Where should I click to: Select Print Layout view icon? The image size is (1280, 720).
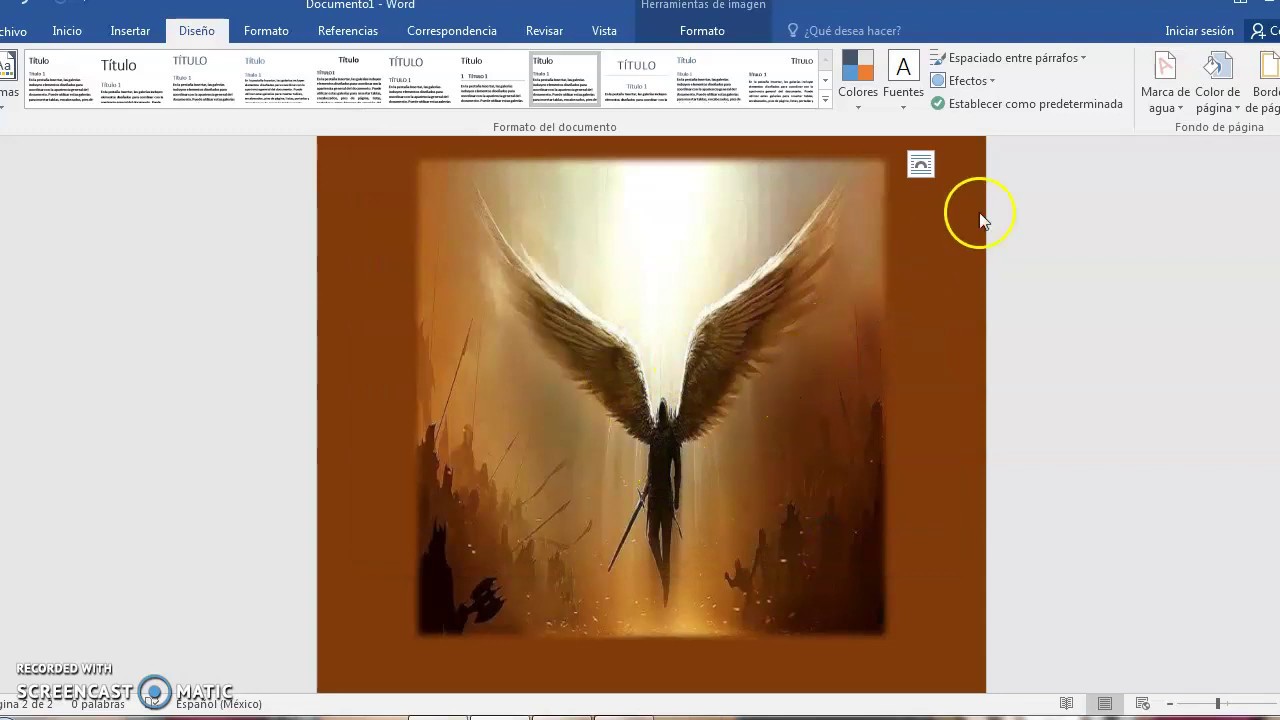click(1105, 704)
